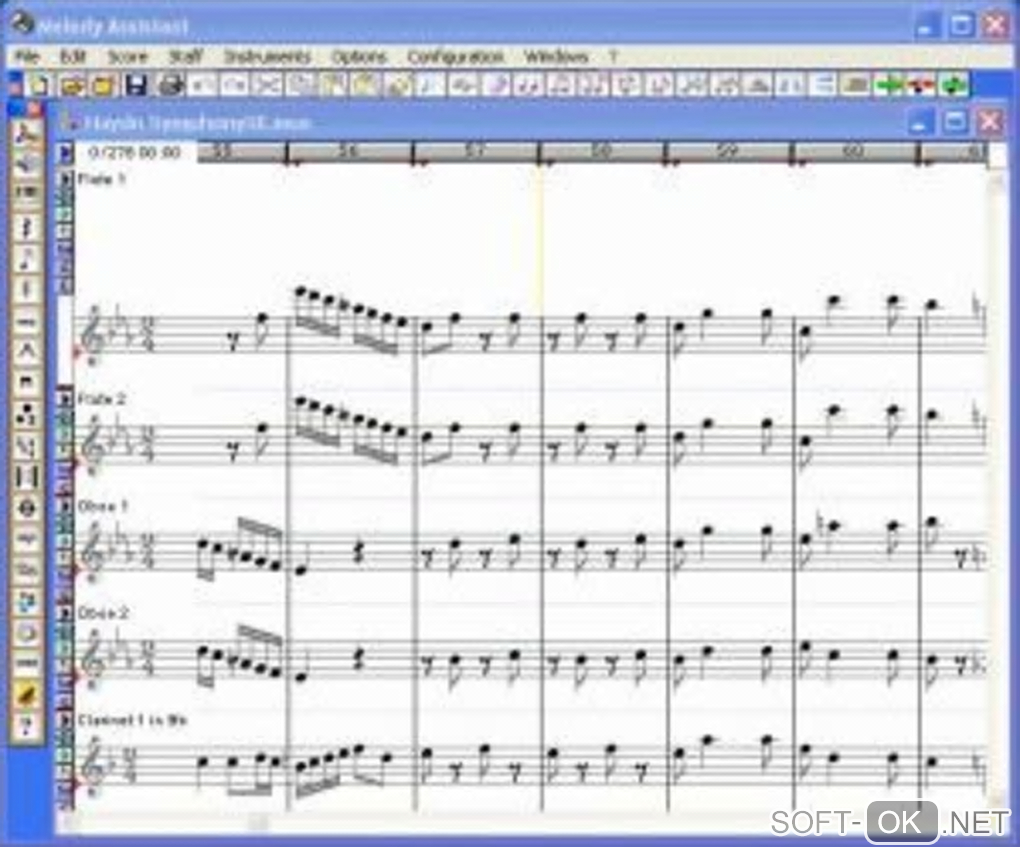Click the play arrow beside the 0/276 counter
Viewport: 1020px width, 847px height.
[66, 153]
